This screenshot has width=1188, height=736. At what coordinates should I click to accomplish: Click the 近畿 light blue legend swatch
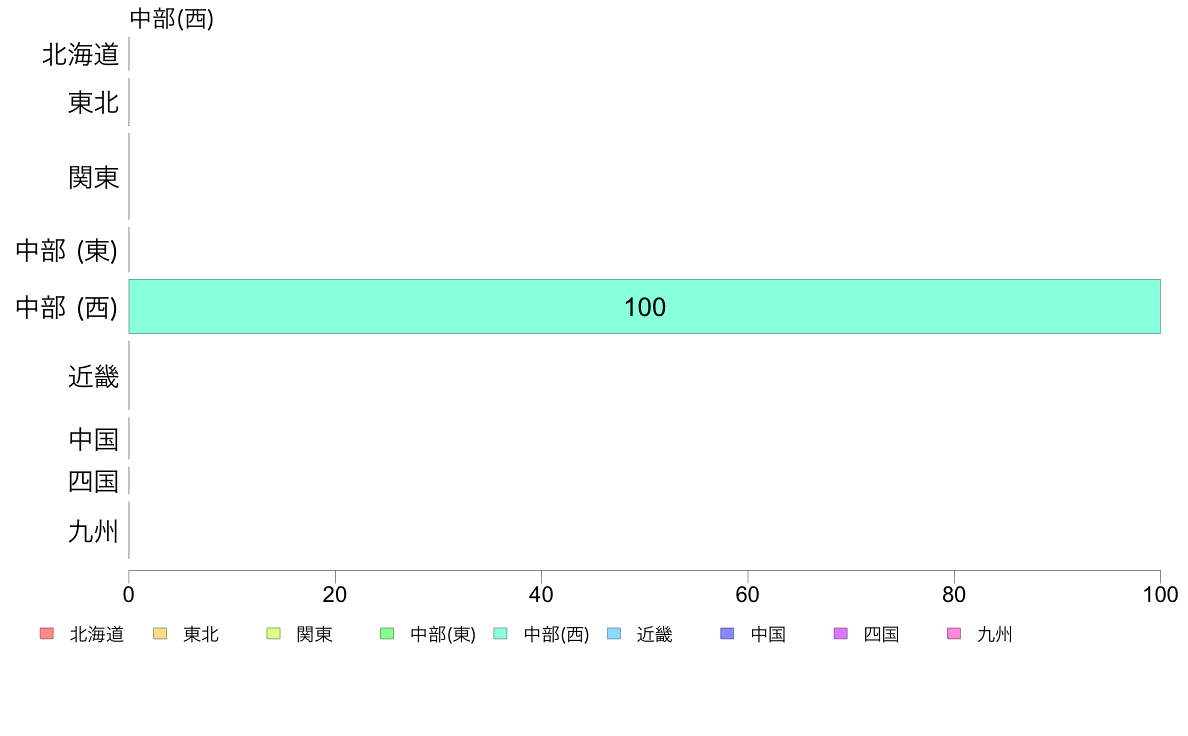[614, 634]
